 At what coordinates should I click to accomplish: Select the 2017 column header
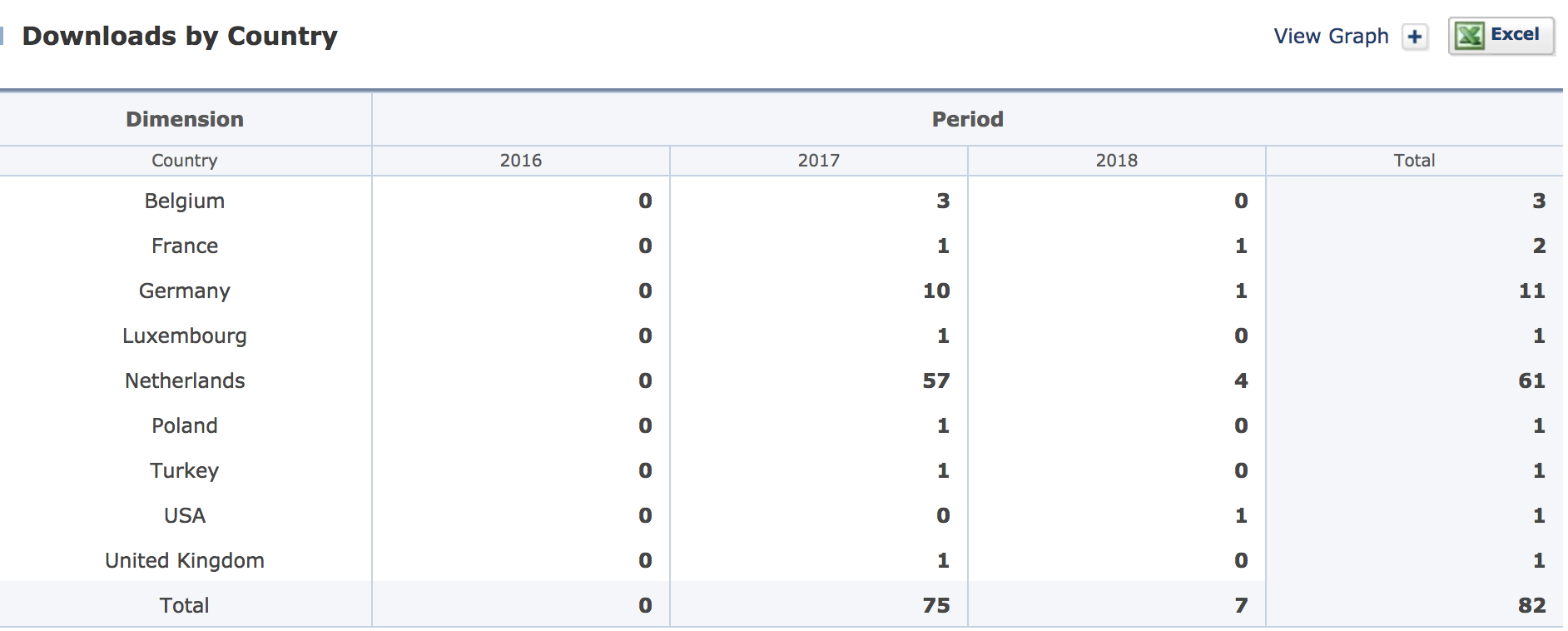pos(818,161)
